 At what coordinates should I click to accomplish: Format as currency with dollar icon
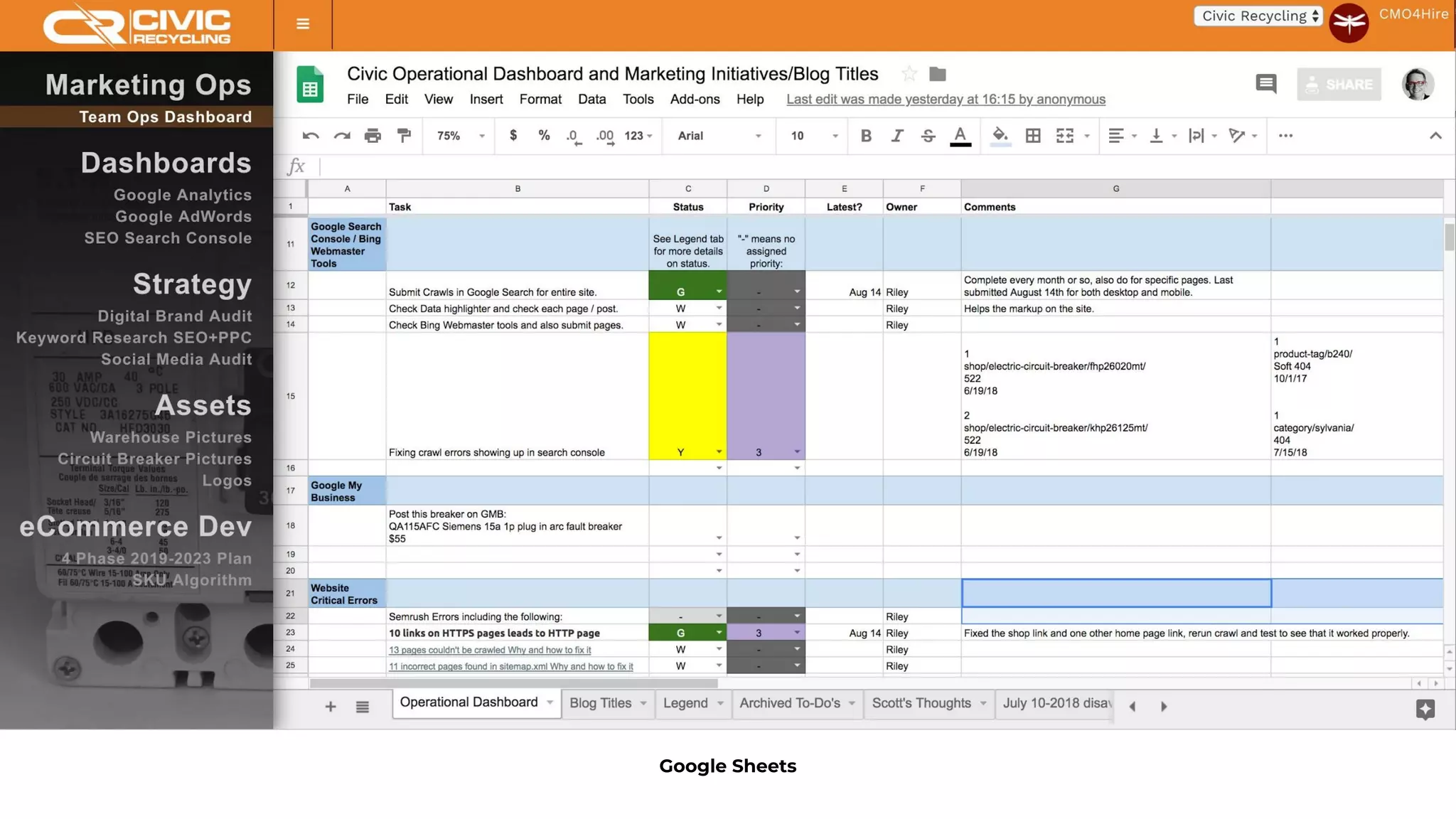513,135
